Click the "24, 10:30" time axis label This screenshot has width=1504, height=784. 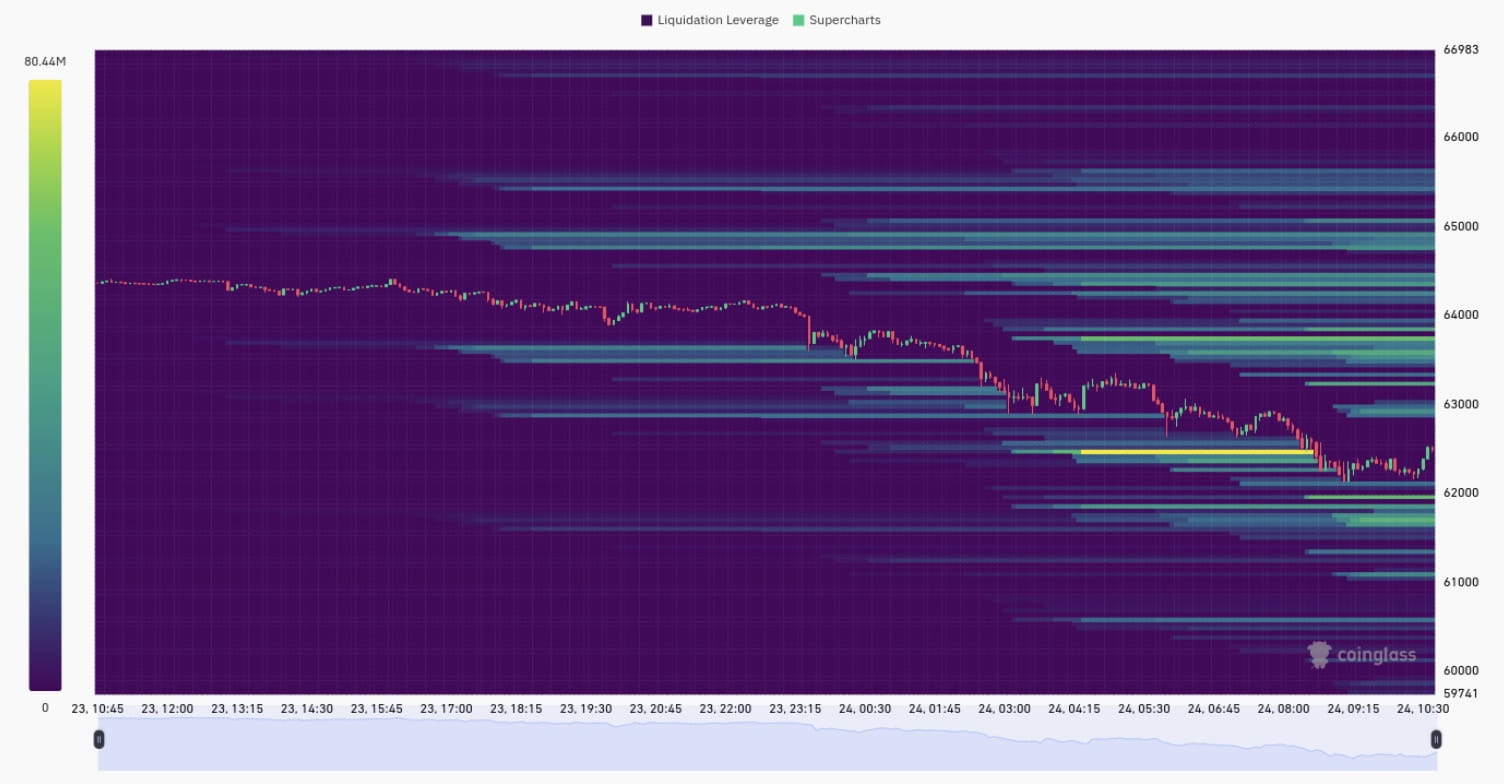tap(1422, 708)
